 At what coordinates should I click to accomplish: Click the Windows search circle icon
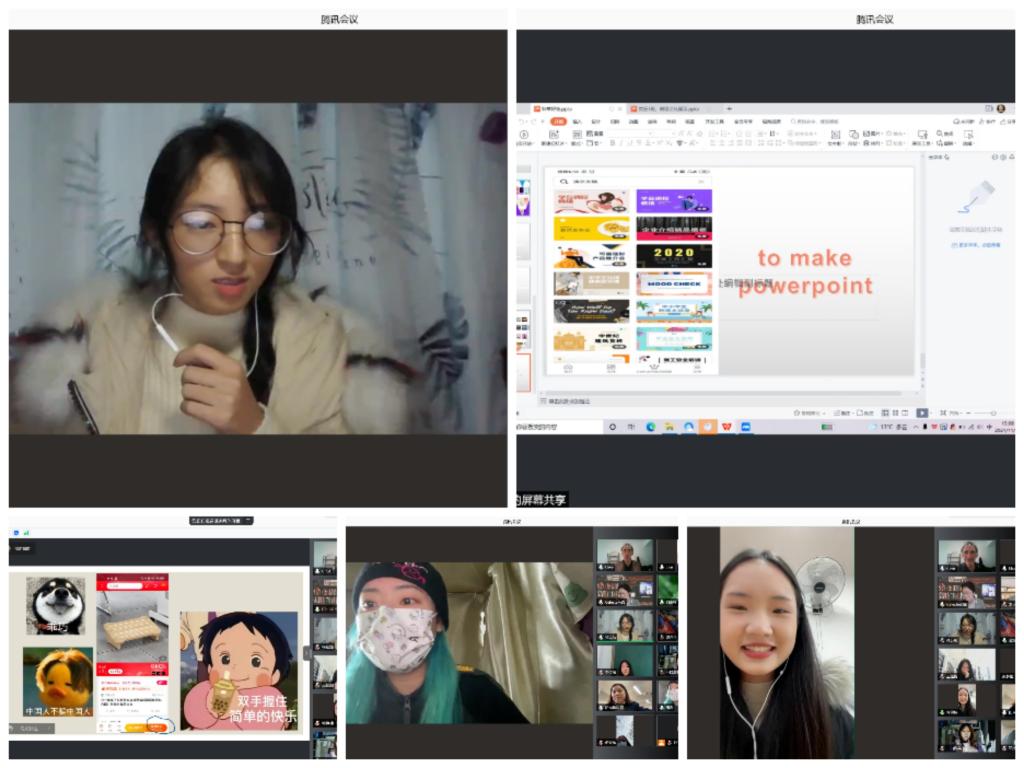click(613, 426)
